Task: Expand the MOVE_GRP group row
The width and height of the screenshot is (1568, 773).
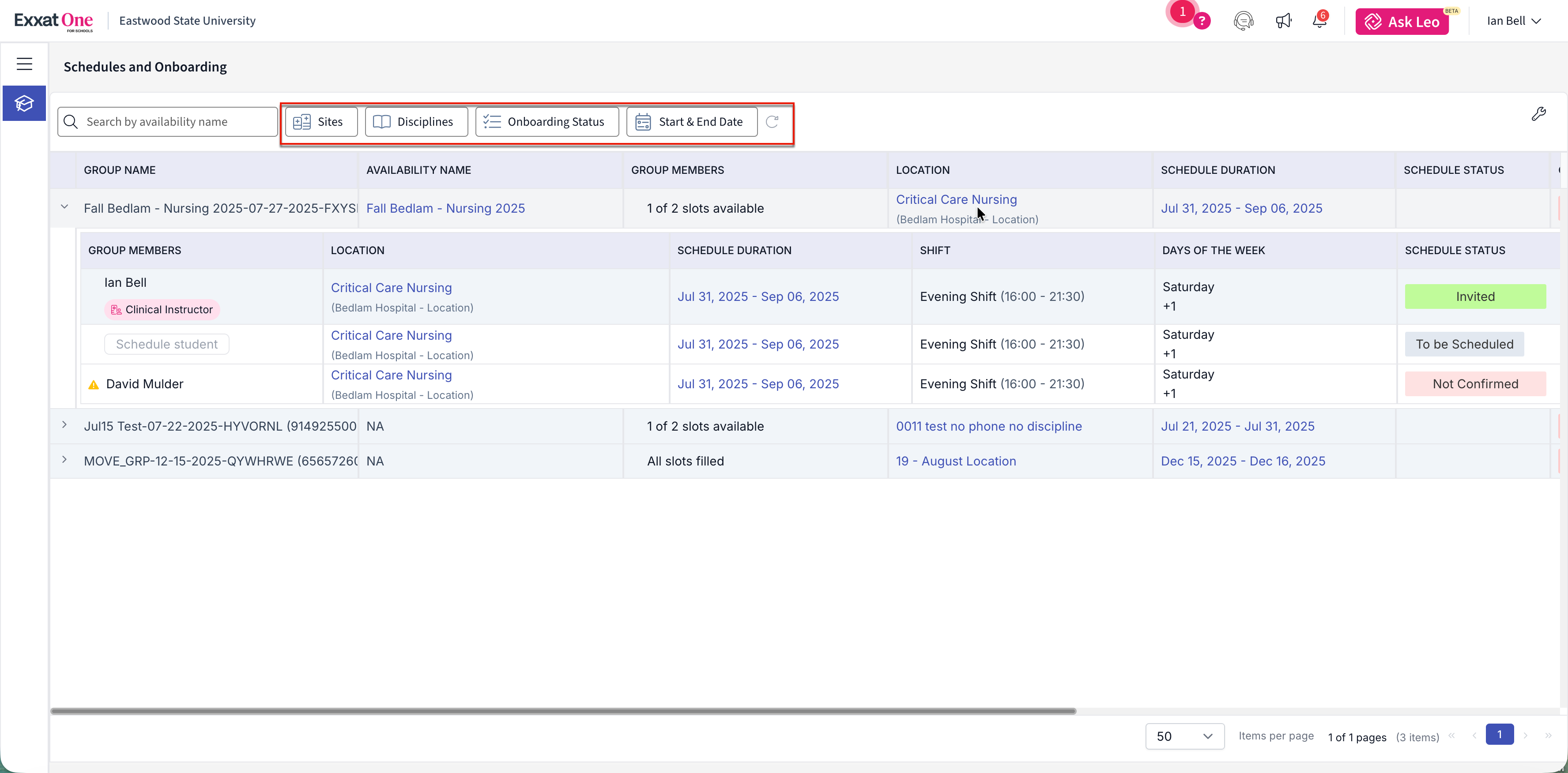Action: [x=64, y=460]
